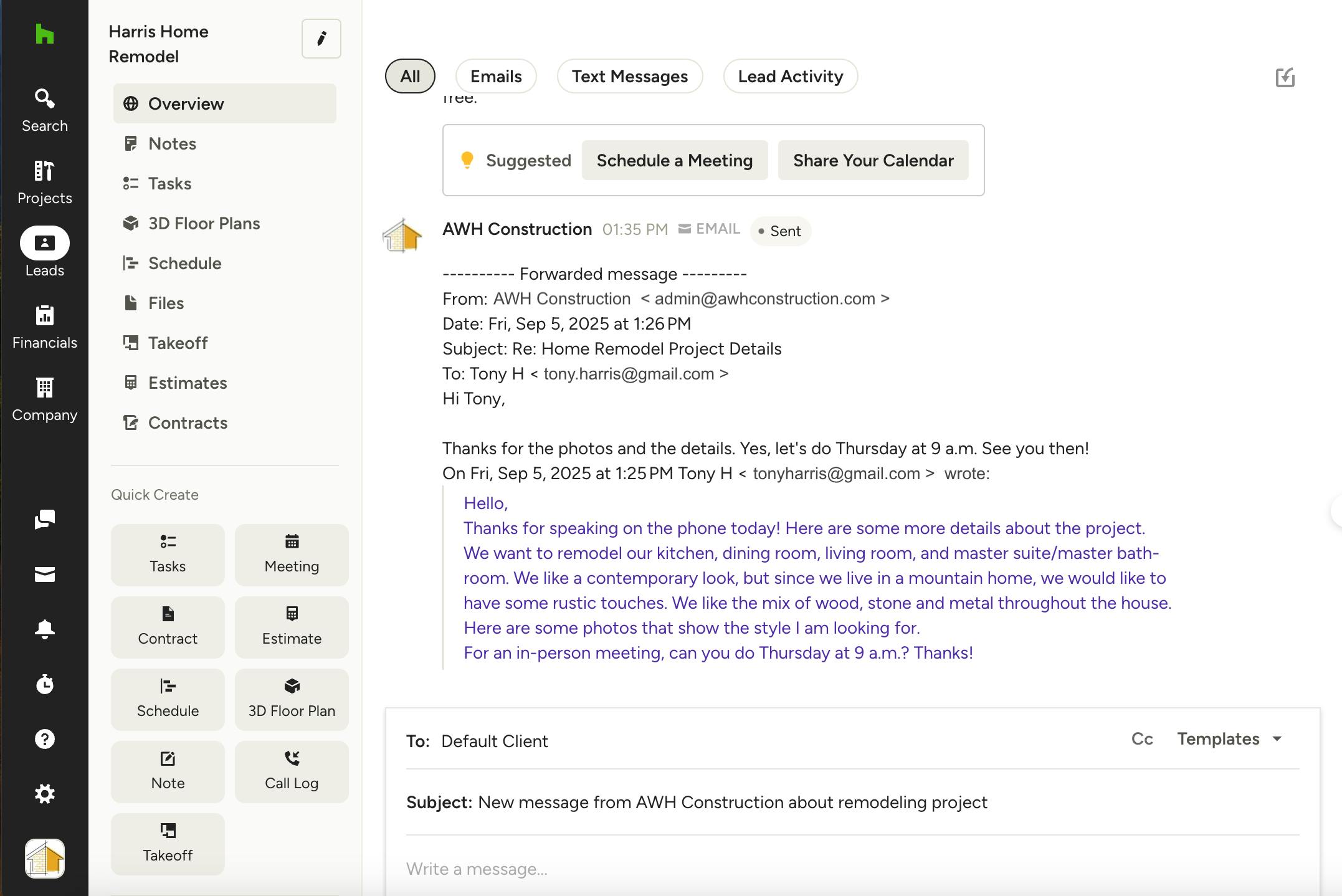The image size is (1342, 896).
Task: Open the 3D Floor Plans menu item
Action: pyautogui.click(x=204, y=223)
